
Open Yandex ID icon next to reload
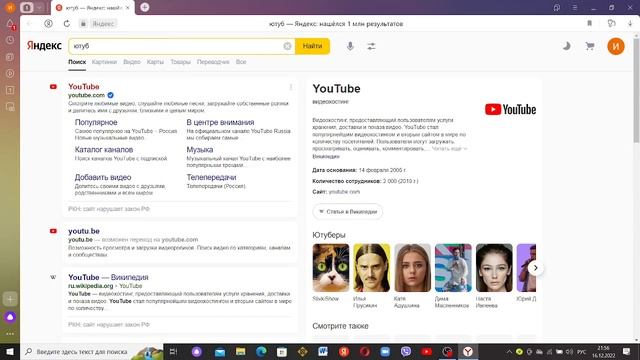[48, 24]
